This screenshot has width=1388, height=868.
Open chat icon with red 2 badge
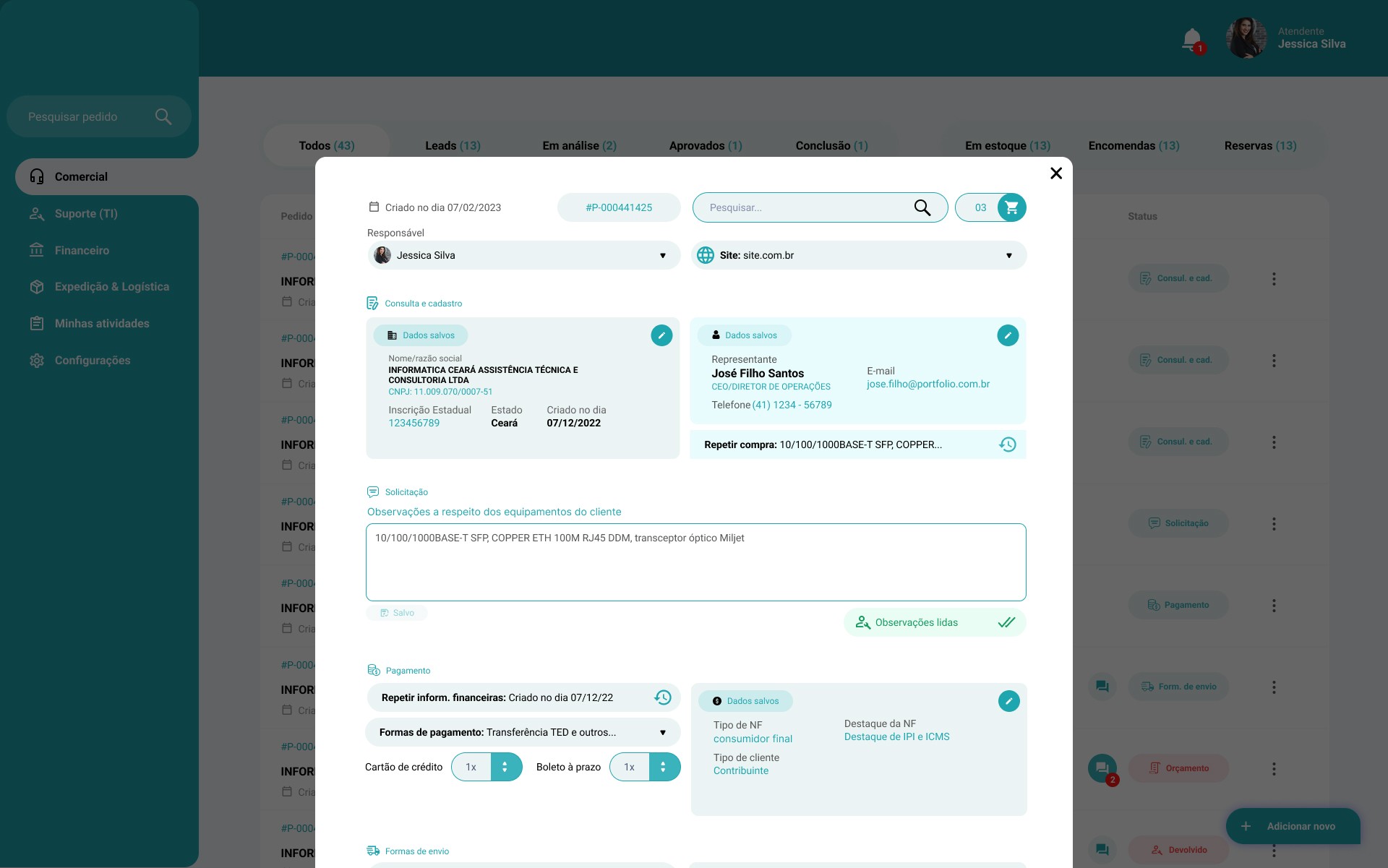[1102, 768]
